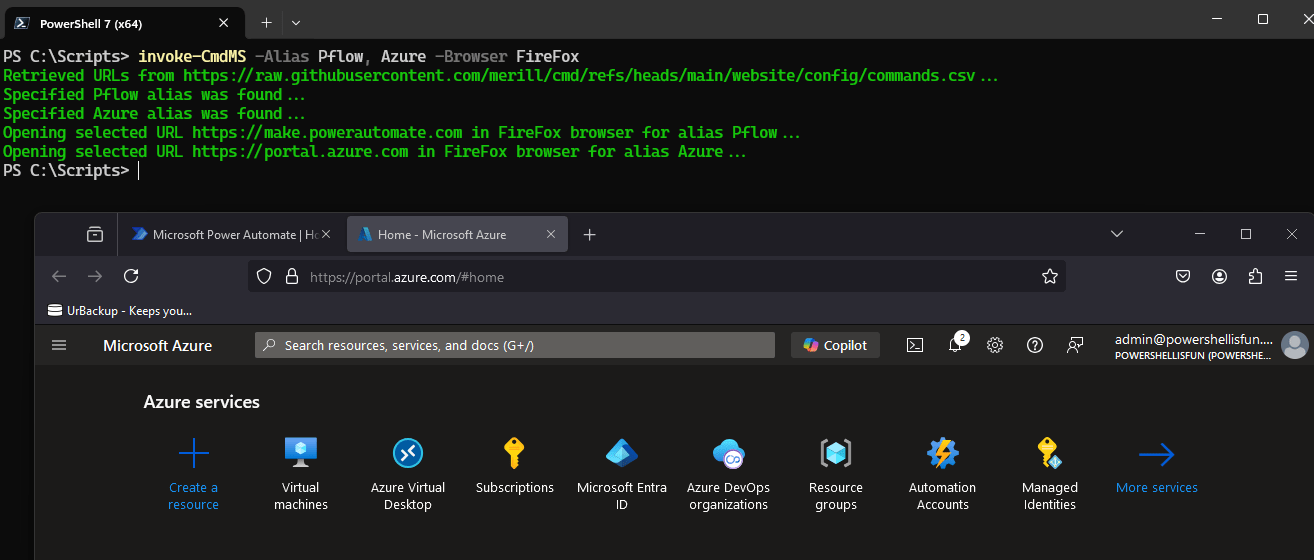This screenshot has height=560, width=1314.
Task: Minimize the Firefox window
Action: (x=1200, y=233)
